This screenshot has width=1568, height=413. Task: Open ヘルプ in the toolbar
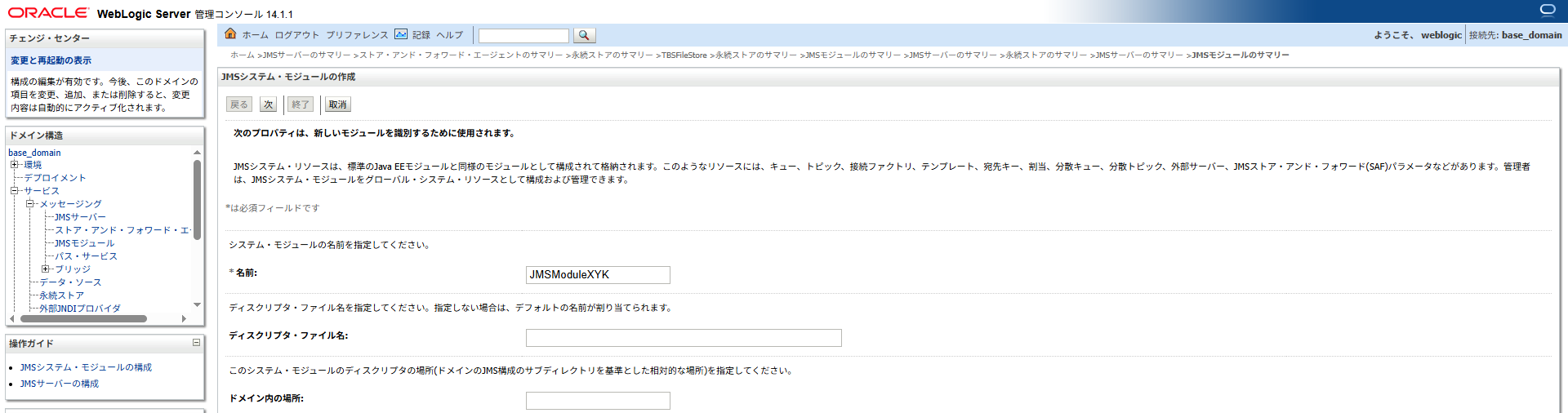coord(449,35)
